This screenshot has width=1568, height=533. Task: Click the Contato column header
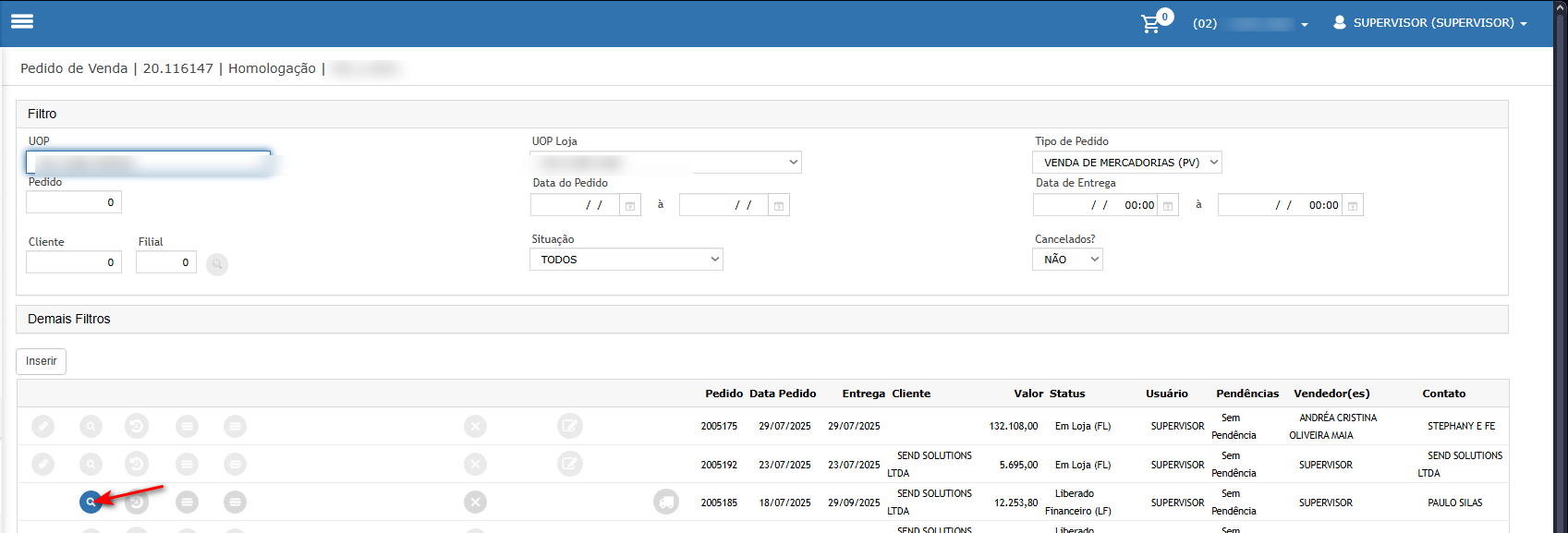1444,394
